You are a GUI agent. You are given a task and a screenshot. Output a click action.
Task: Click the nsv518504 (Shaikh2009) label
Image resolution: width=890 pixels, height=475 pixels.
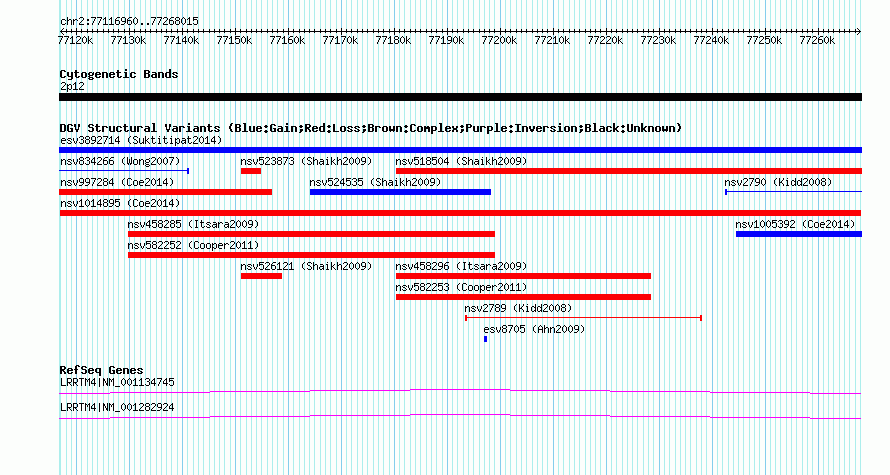461,161
